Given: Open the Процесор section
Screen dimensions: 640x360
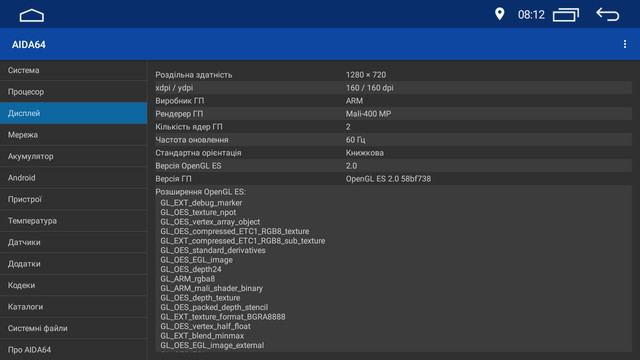Looking at the screenshot, I should point(73,92).
